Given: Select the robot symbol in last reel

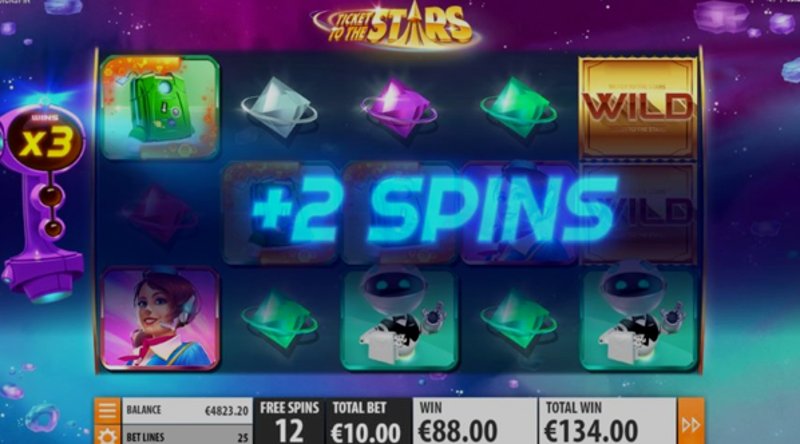Looking at the screenshot, I should click(x=638, y=319).
